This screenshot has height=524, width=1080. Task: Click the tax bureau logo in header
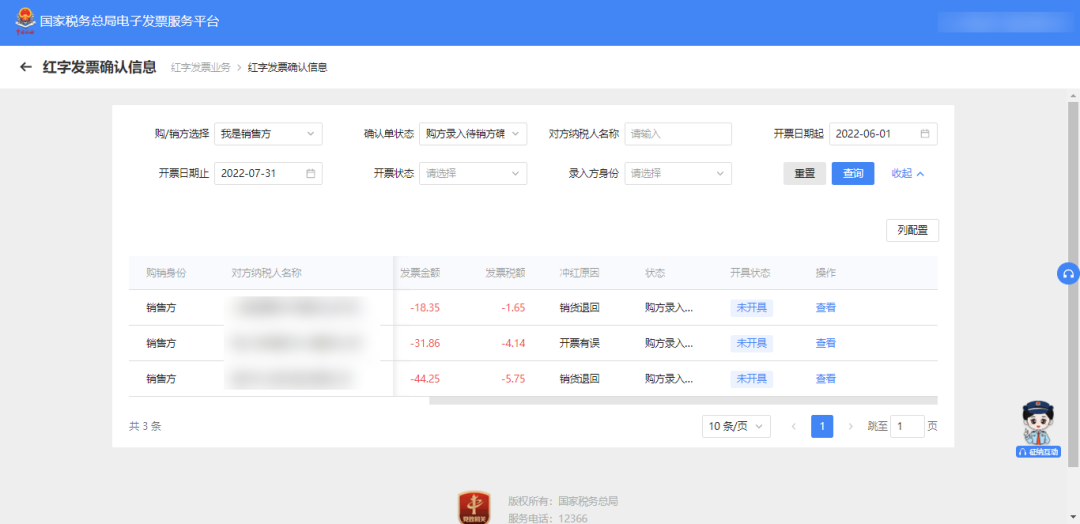click(x=21, y=21)
